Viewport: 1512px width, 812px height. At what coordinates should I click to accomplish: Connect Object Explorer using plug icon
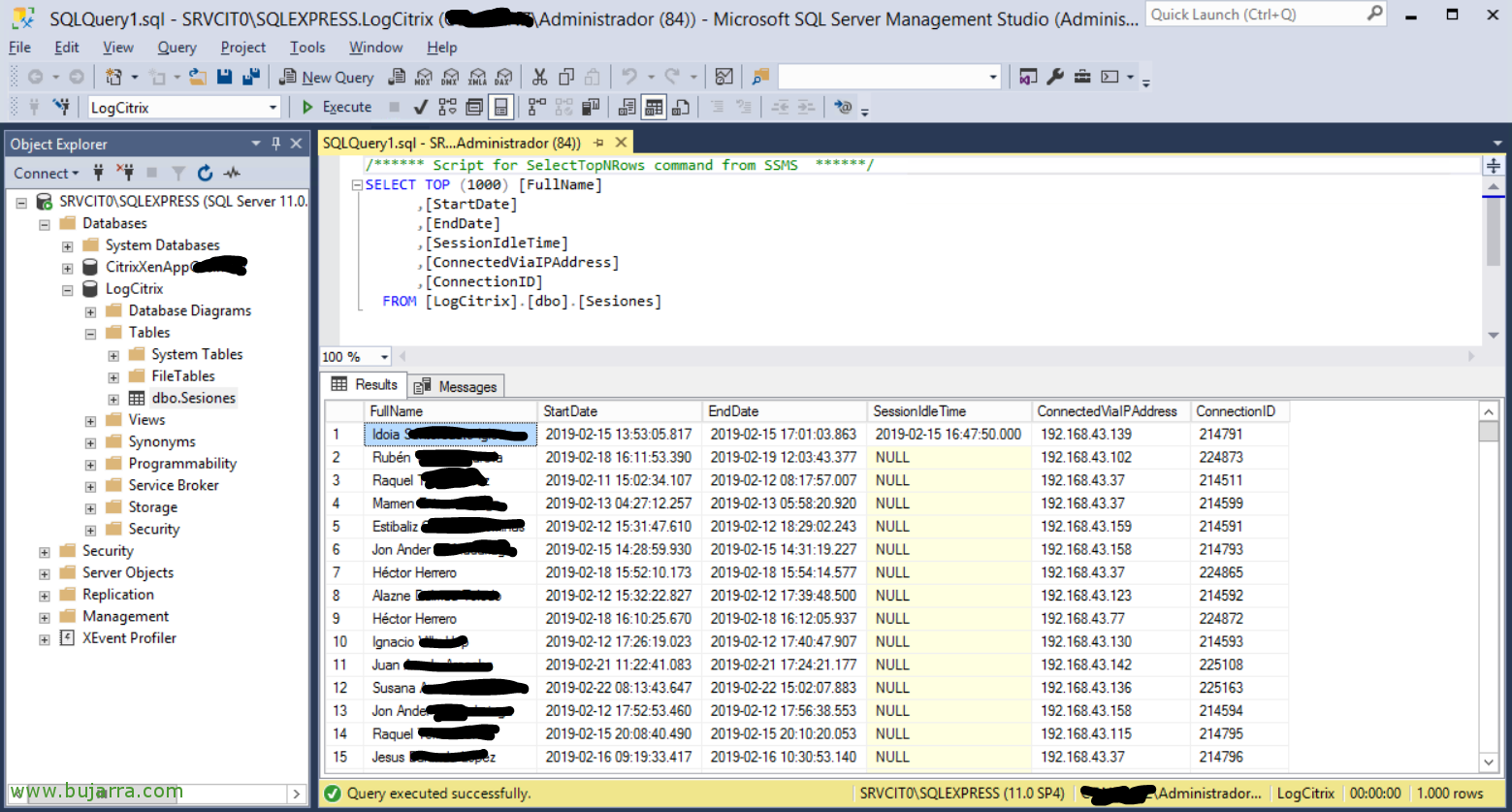tap(98, 173)
